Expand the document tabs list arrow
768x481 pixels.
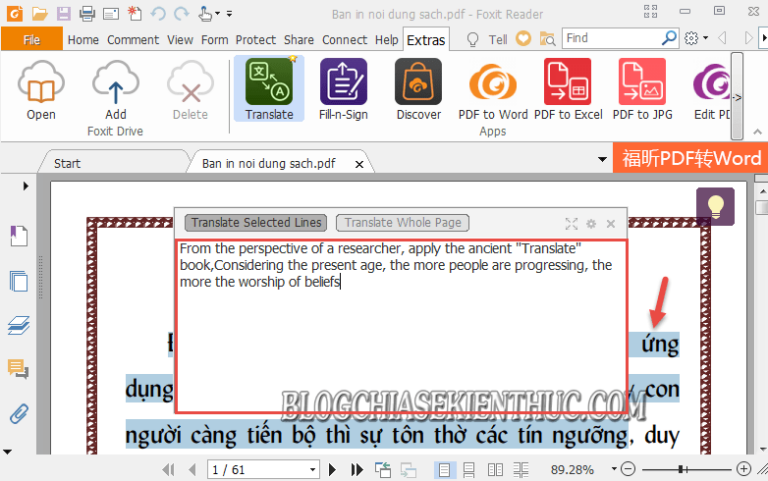(x=602, y=159)
